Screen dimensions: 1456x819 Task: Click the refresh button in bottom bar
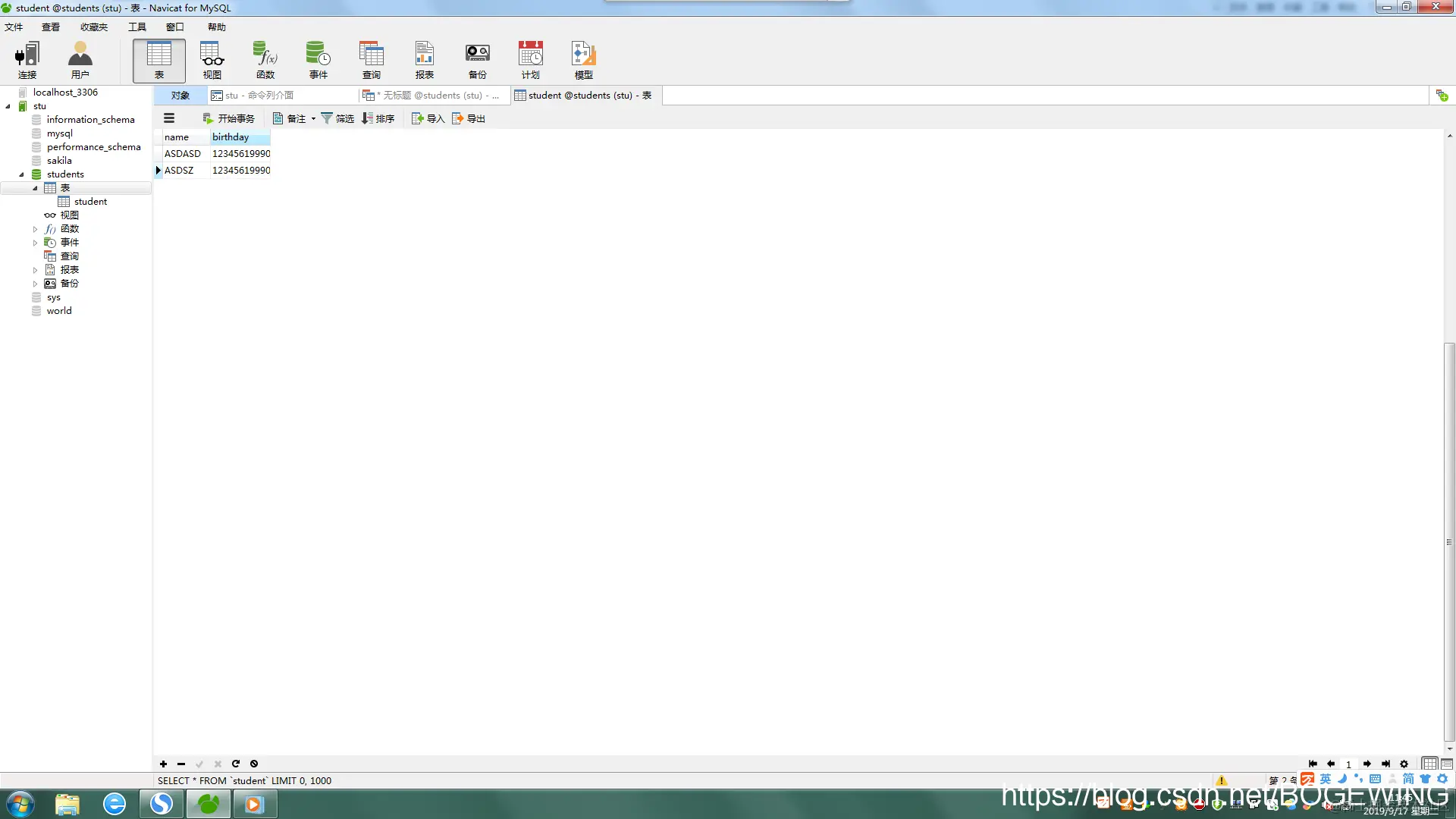(236, 764)
